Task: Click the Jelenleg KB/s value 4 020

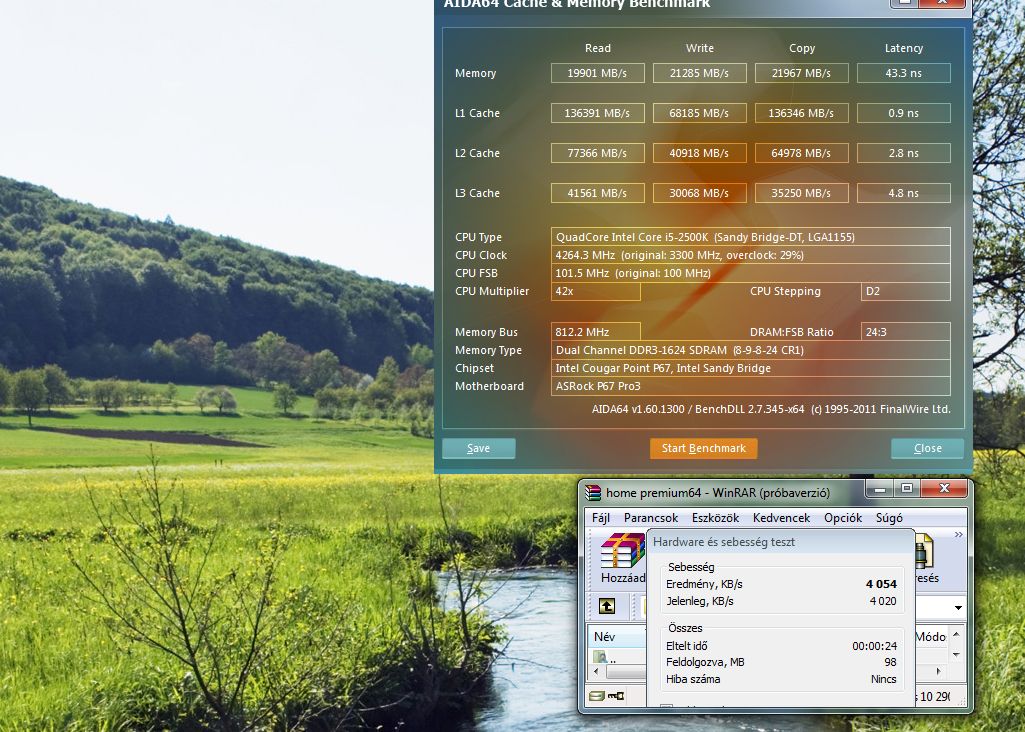Action: pos(882,601)
